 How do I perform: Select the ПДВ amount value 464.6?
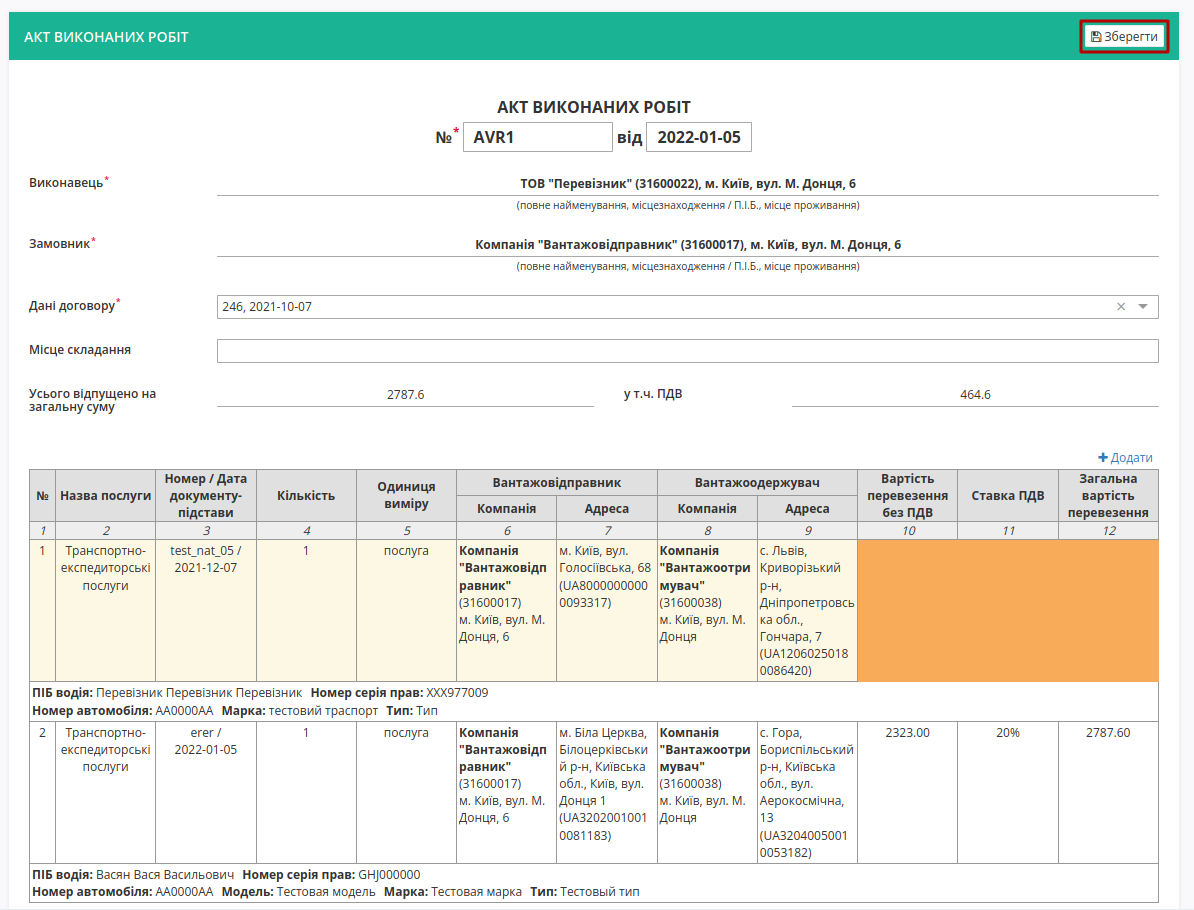click(975, 394)
